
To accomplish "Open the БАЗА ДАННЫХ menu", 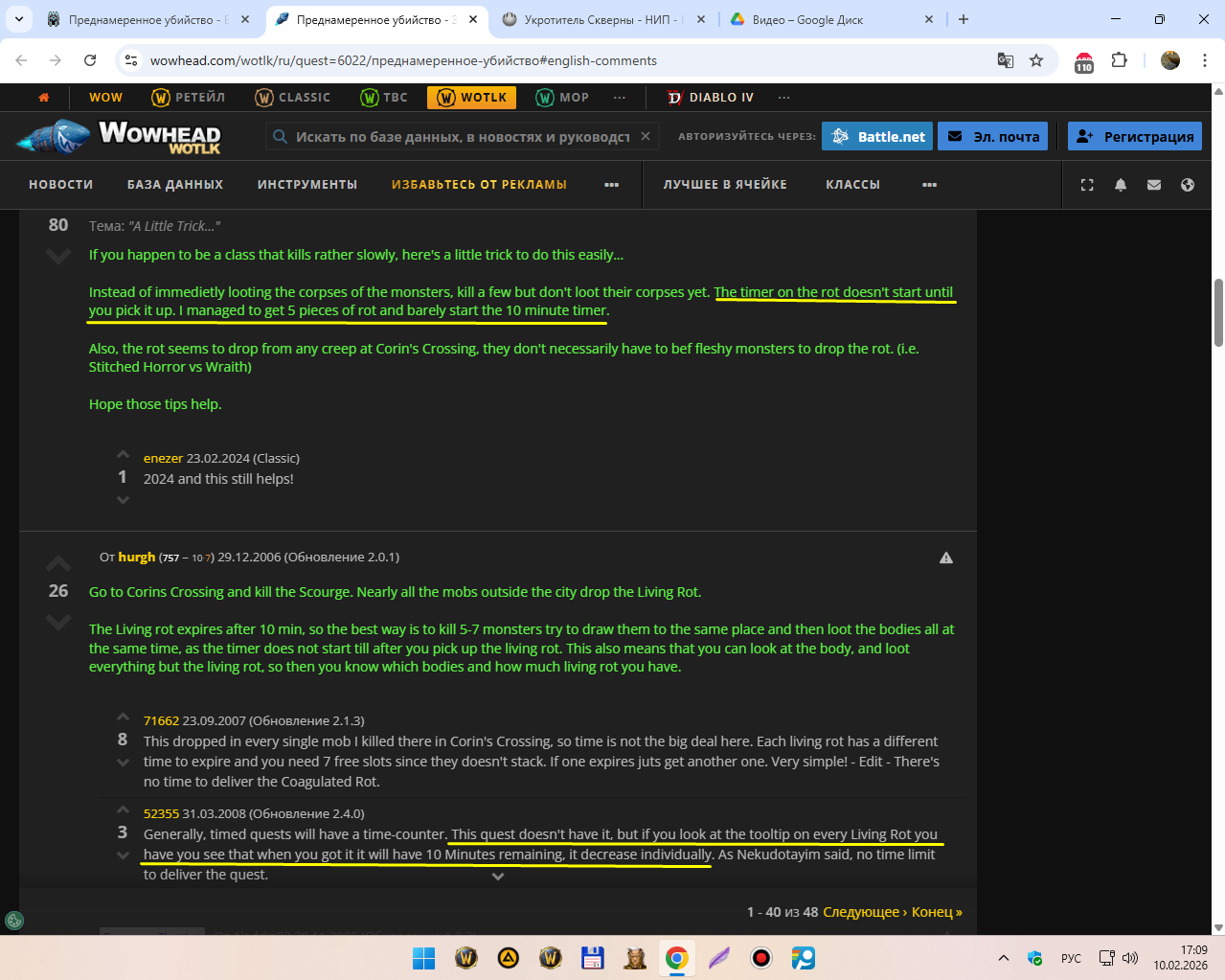I will point(174,185).
